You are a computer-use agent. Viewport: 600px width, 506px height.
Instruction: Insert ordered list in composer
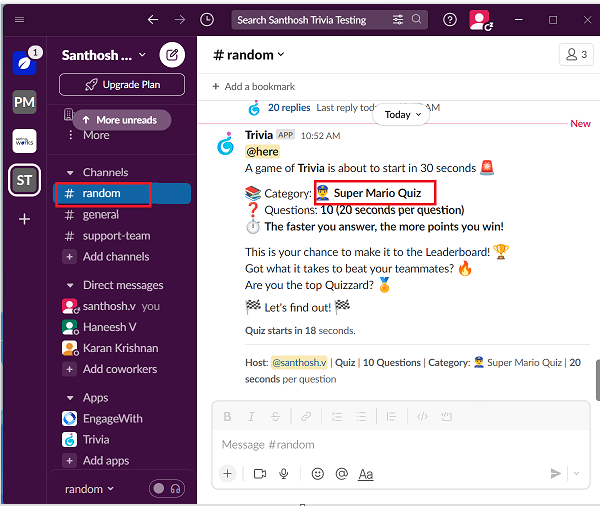pos(337,416)
